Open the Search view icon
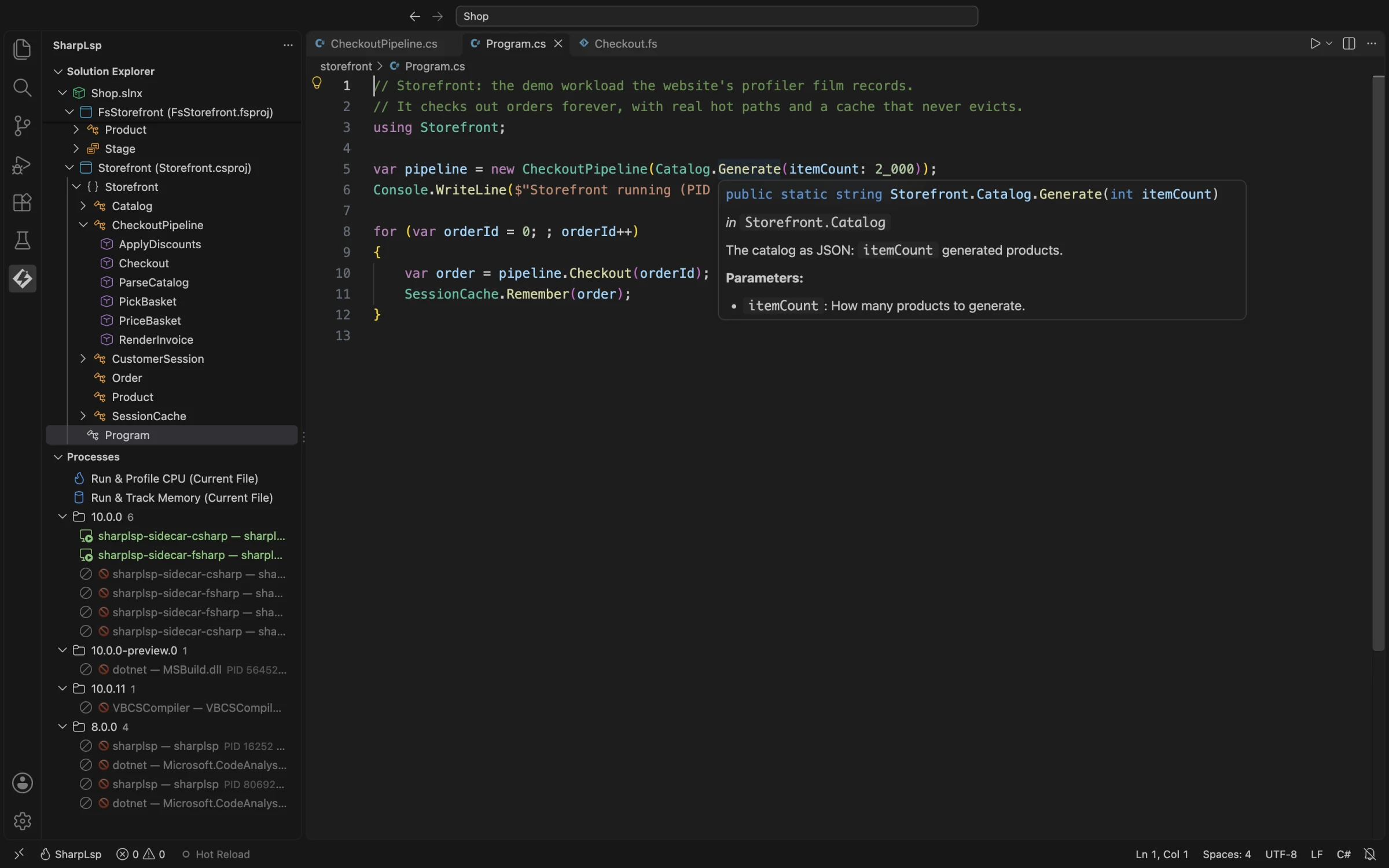The height and width of the screenshot is (868, 1389). 22,87
